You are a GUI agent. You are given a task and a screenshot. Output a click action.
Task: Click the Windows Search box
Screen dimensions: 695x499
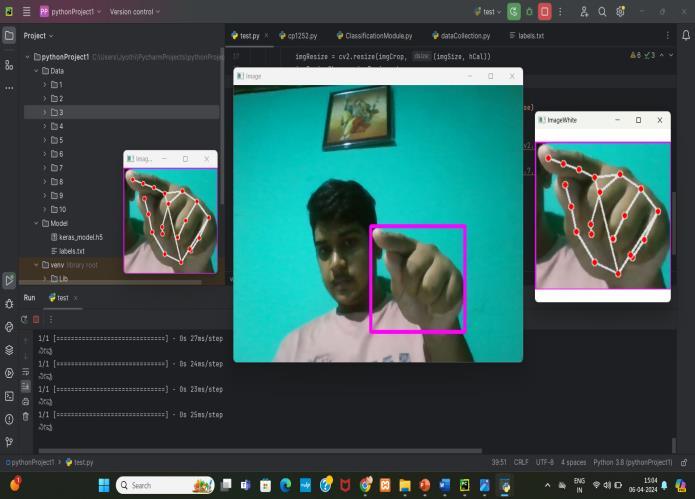coord(165,485)
